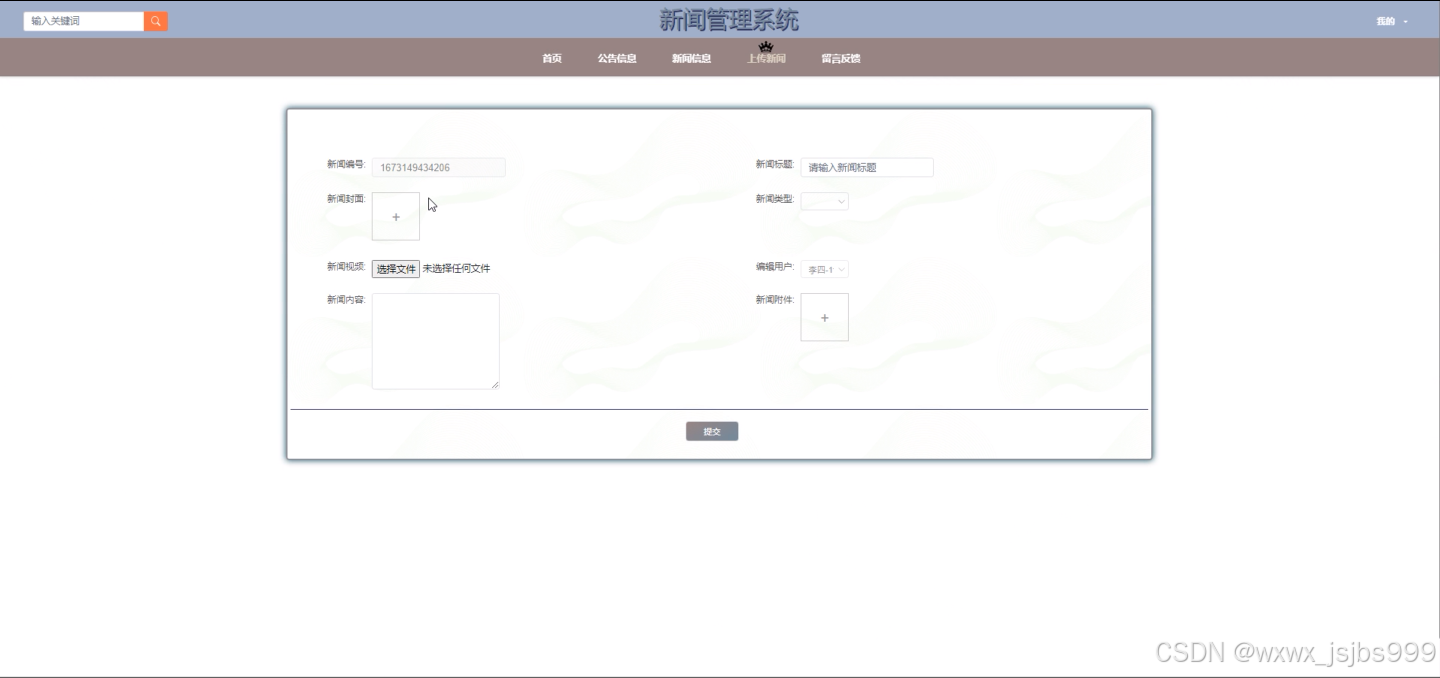Click the 未选择任何文件 text
The image size is (1440, 678).
[x=456, y=269]
